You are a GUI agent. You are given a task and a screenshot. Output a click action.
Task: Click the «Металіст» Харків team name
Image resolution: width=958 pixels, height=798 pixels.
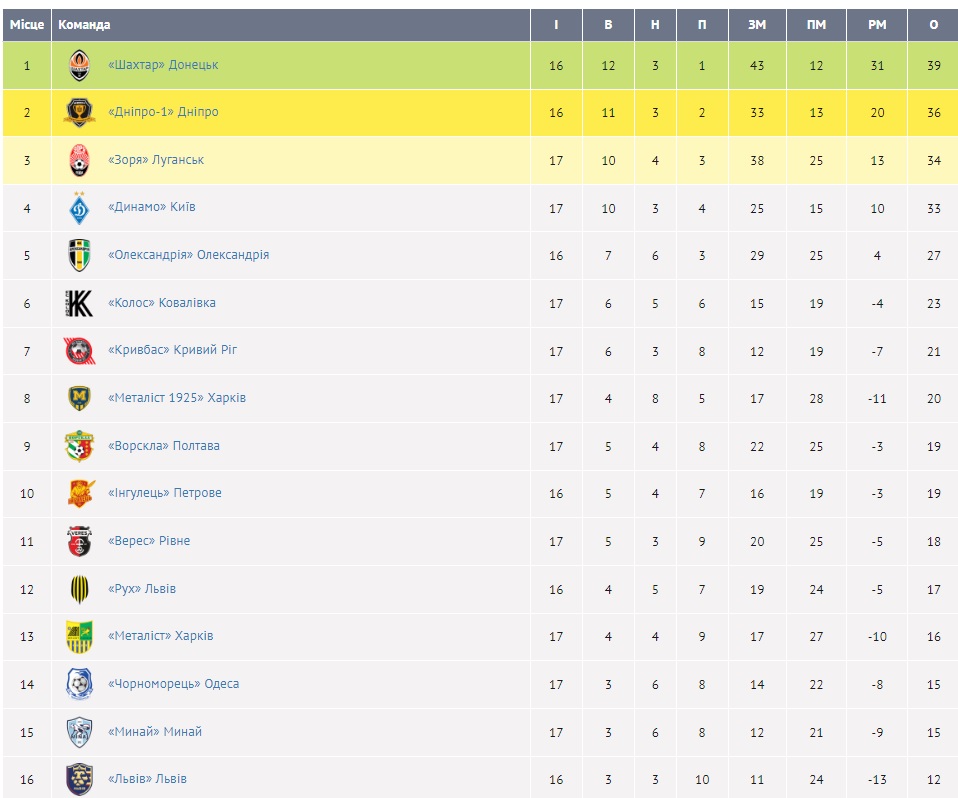(160, 636)
